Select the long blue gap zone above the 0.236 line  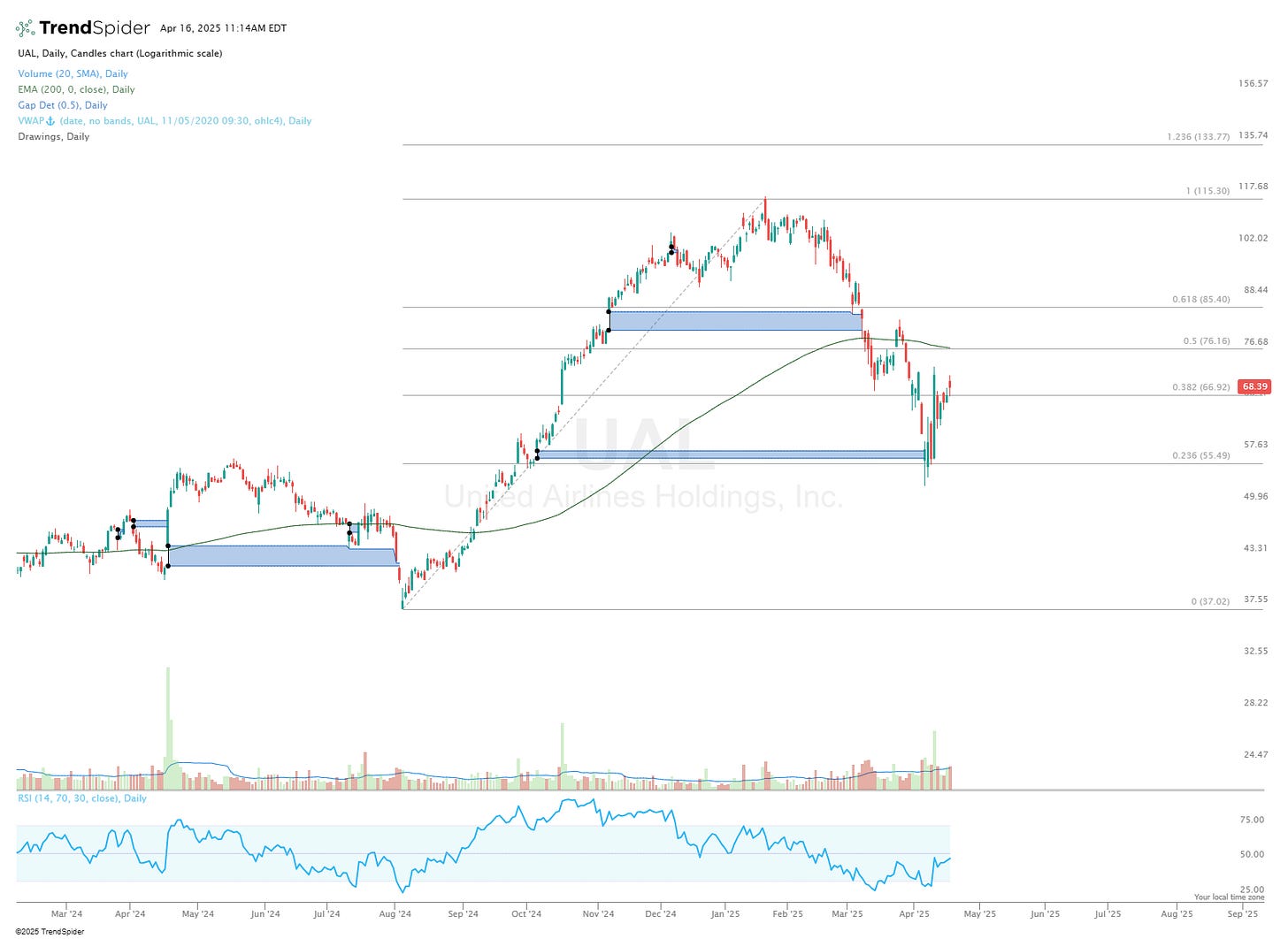tap(732, 454)
